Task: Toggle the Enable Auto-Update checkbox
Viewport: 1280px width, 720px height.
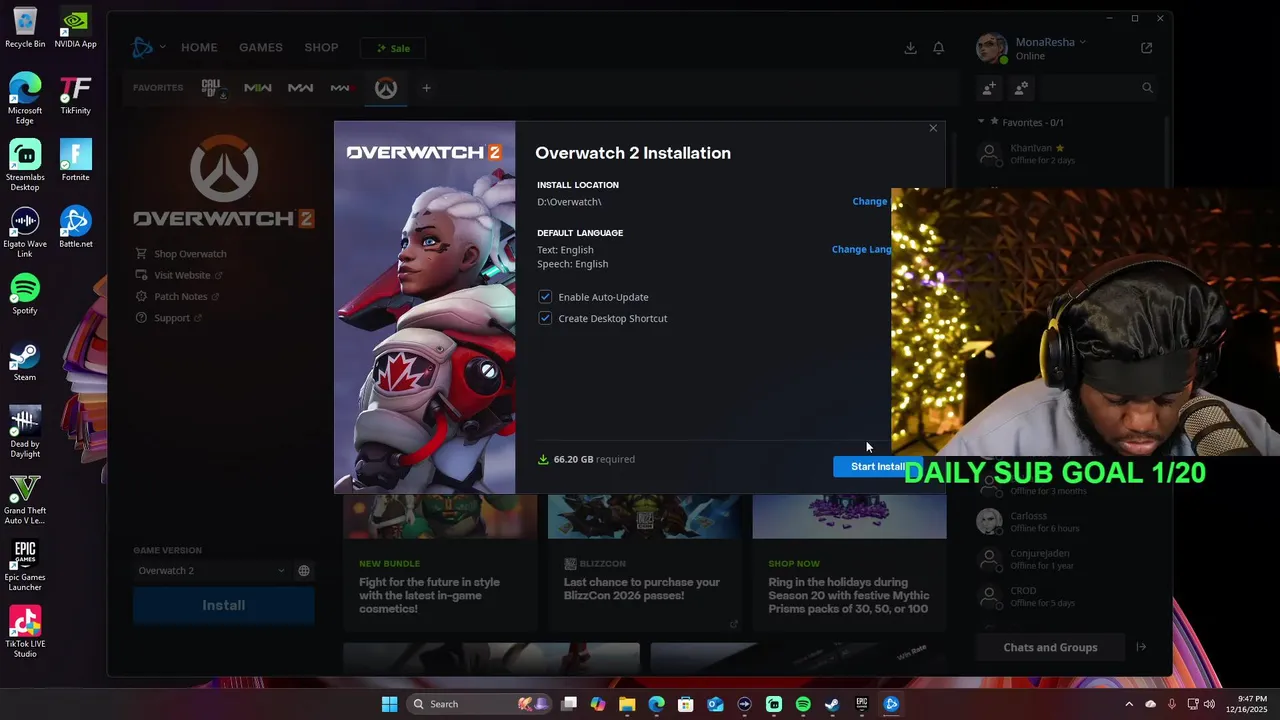Action: pos(545,297)
